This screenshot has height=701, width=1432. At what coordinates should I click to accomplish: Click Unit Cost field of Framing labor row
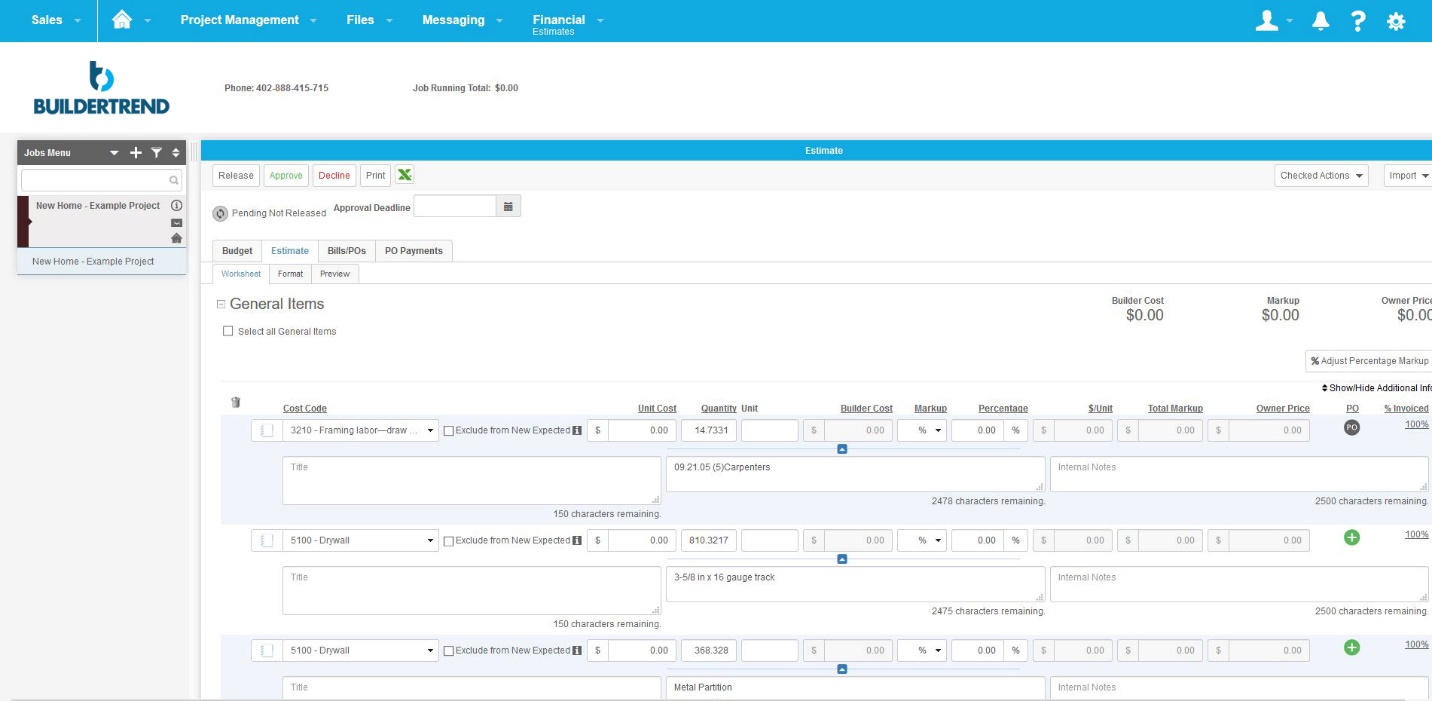pyautogui.click(x=642, y=430)
